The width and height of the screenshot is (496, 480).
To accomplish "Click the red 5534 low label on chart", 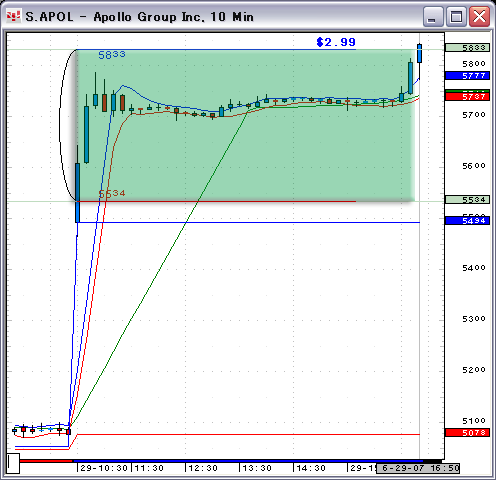I will [112, 193].
